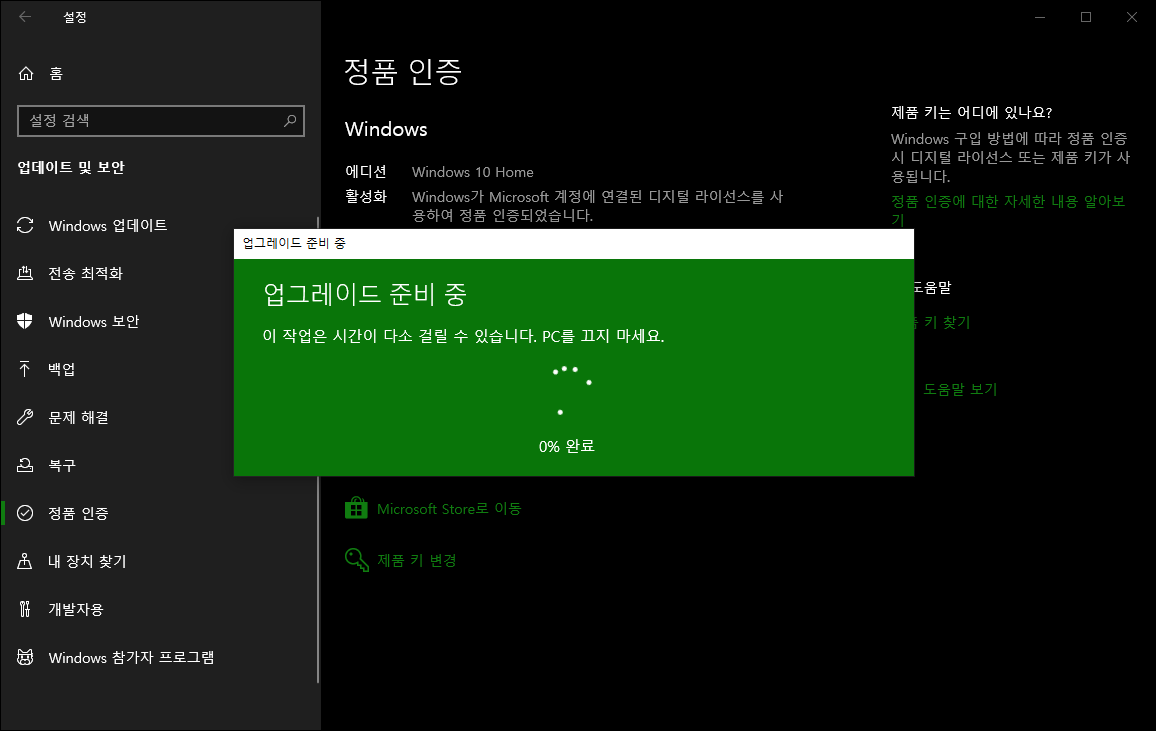Click the 0% 완료 progress indicator
The height and width of the screenshot is (731, 1156).
[x=567, y=446]
